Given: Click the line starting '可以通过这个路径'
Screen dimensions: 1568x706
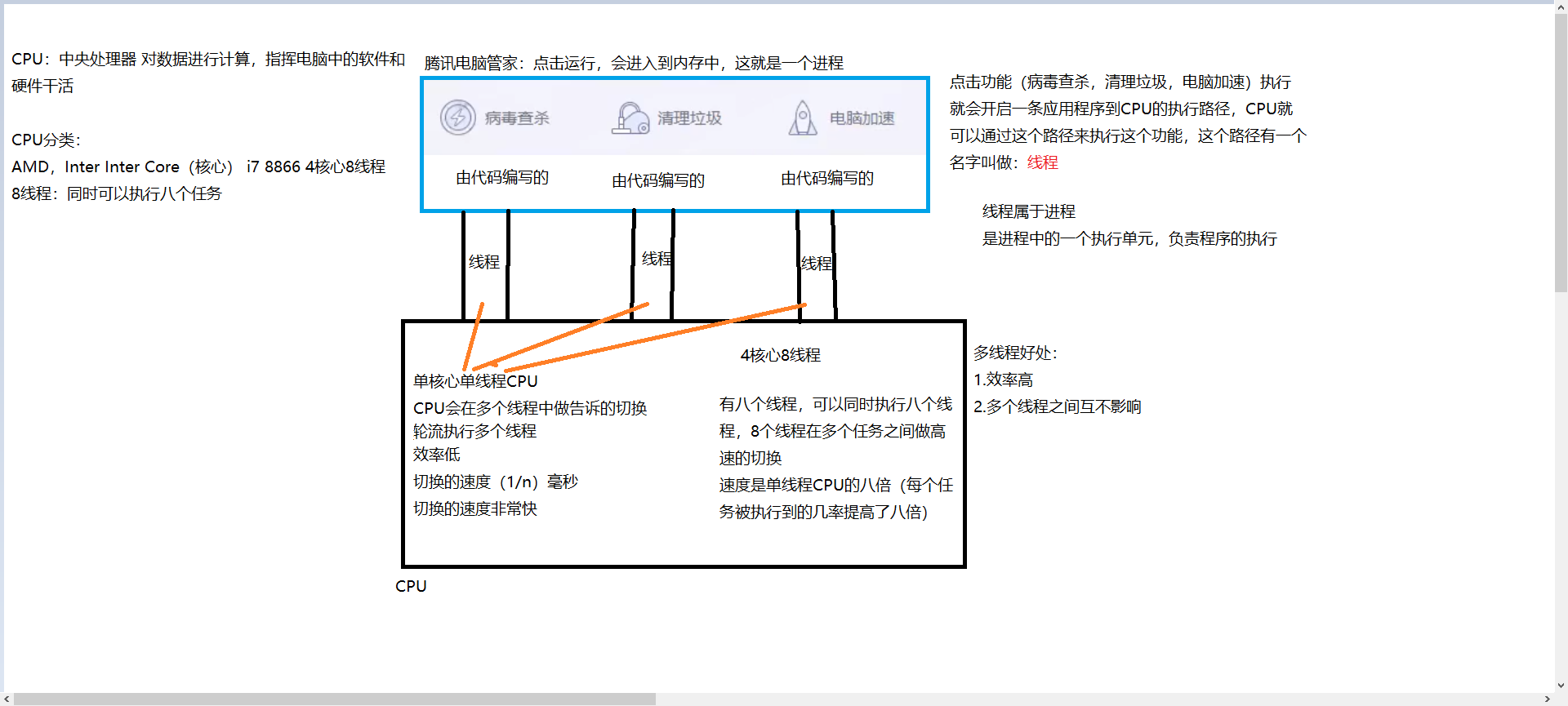Looking at the screenshot, I should click(1128, 135).
